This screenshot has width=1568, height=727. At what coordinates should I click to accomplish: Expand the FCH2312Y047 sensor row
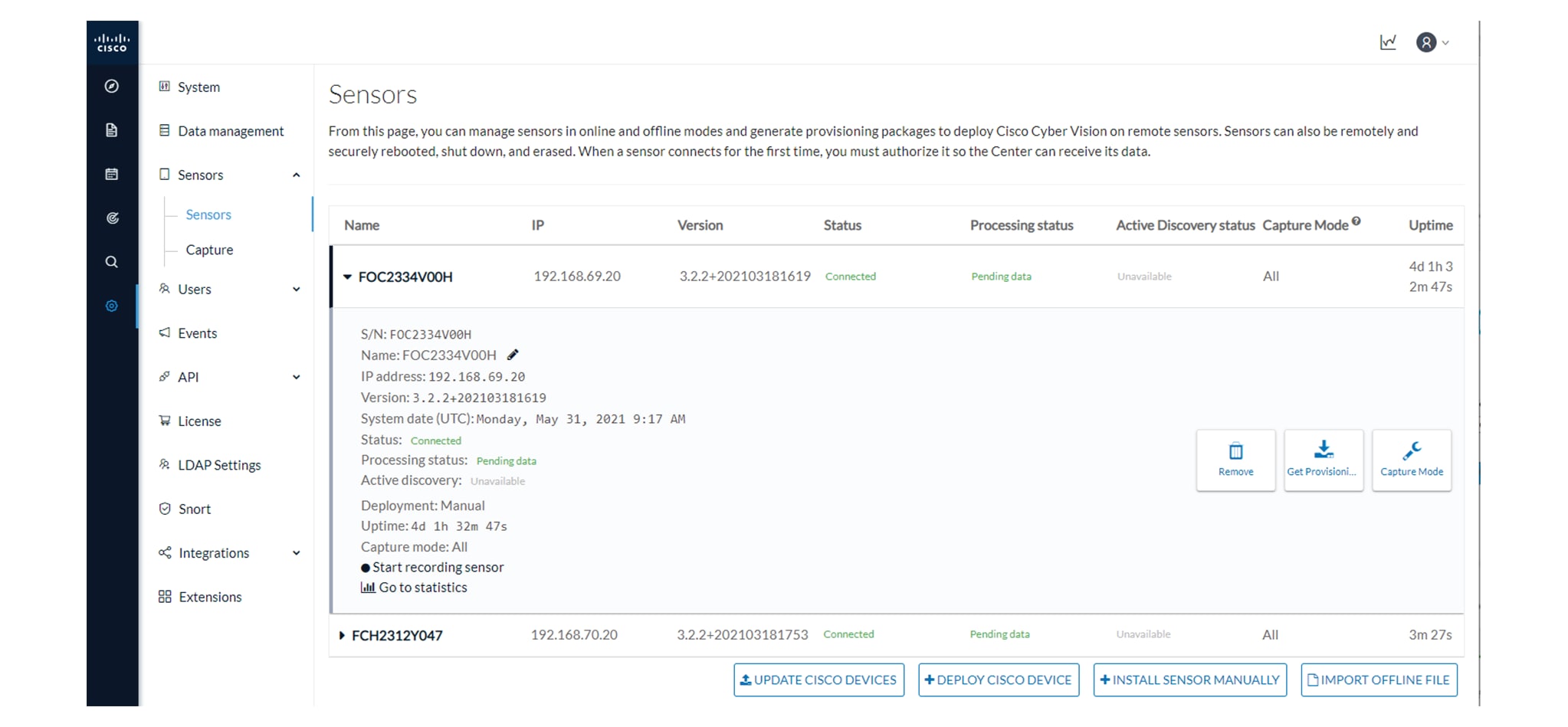342,635
